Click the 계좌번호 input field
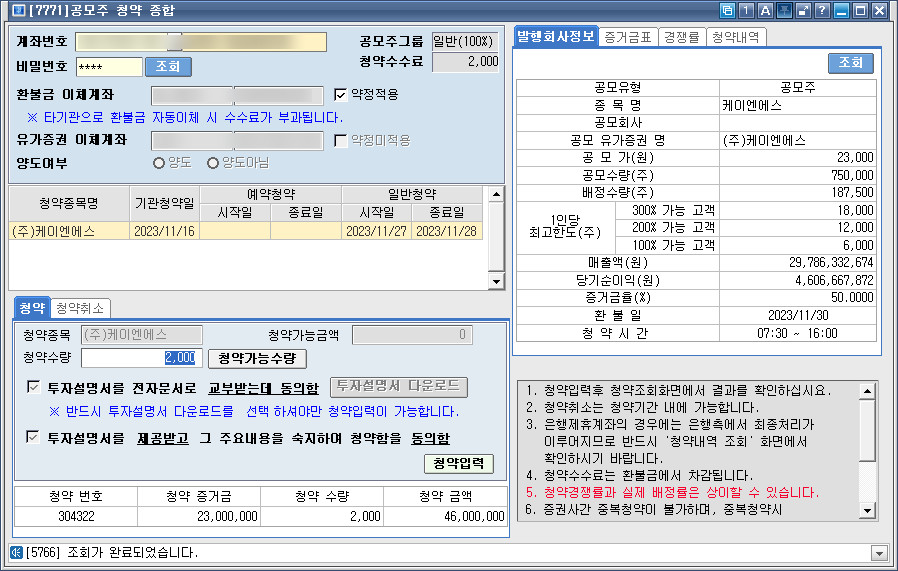Viewport: 898px width, 571px height. [201, 42]
